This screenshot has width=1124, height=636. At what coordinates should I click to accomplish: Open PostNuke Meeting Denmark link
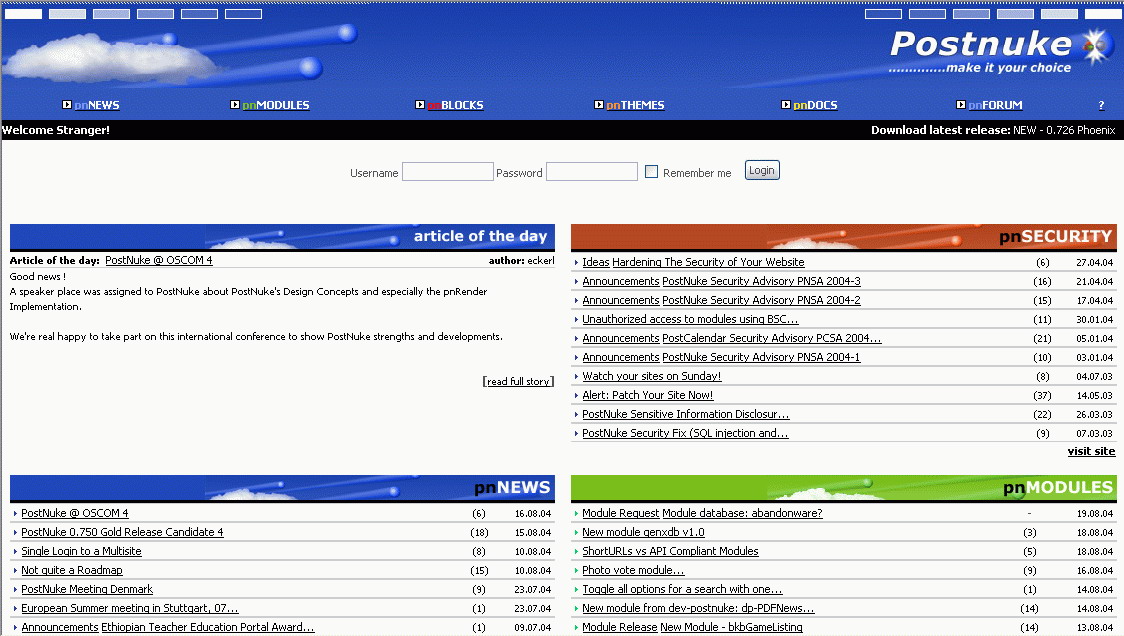pos(87,589)
